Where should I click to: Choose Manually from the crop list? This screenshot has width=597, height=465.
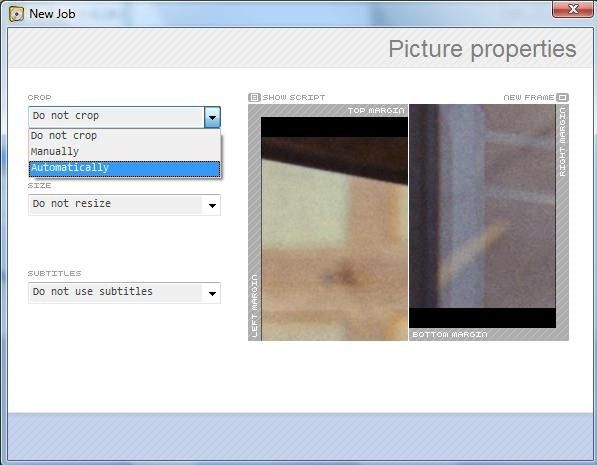coord(125,152)
